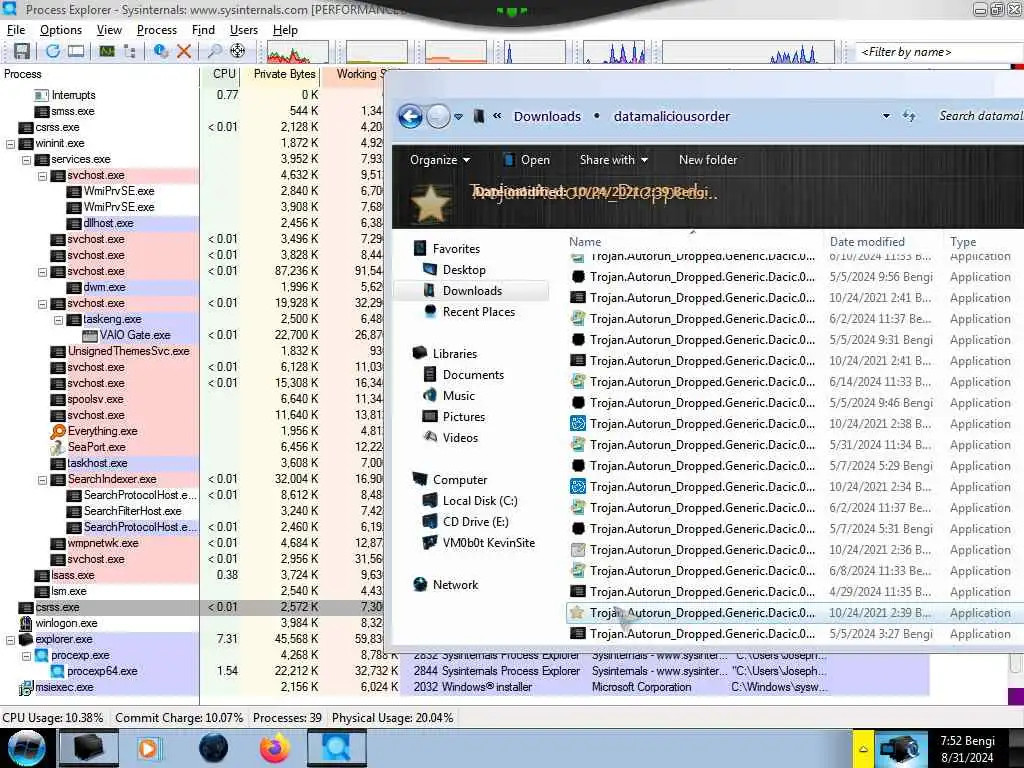
Task: Click the Kill Process red X icon
Action: (x=184, y=51)
